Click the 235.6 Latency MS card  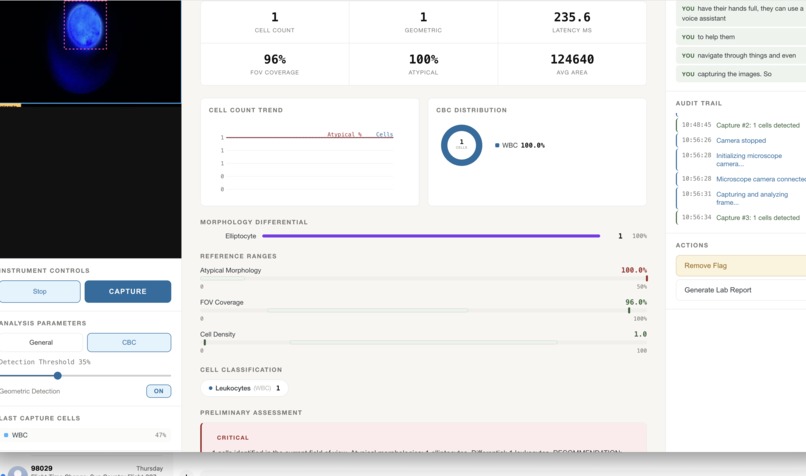(x=572, y=22)
